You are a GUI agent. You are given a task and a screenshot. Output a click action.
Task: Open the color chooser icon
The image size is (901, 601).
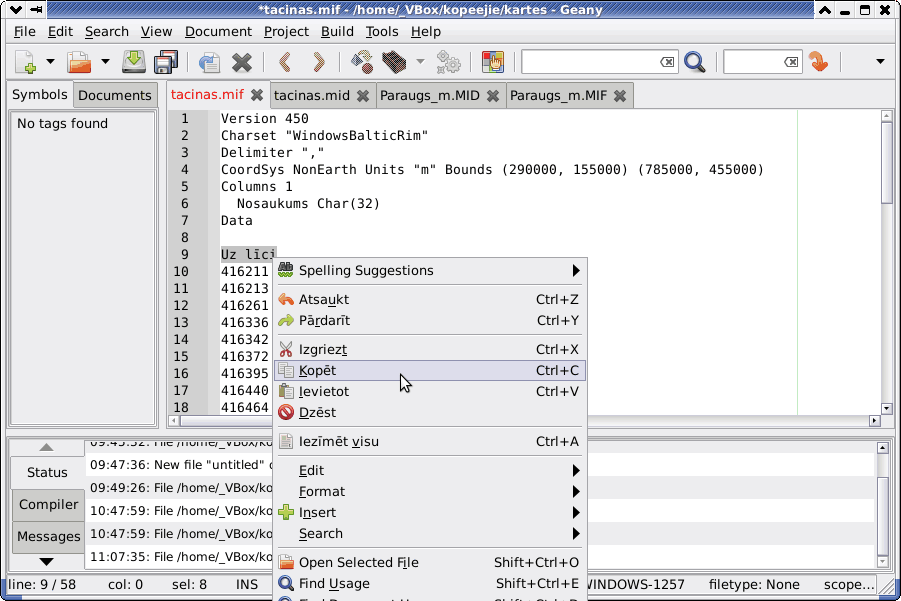click(x=493, y=61)
